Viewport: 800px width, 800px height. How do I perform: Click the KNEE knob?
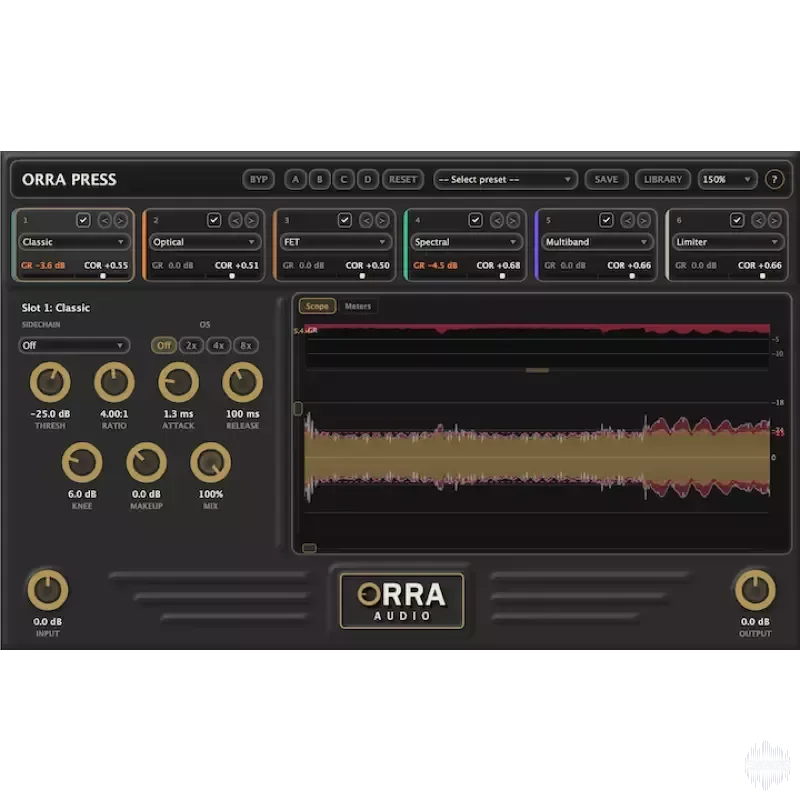tap(82, 463)
